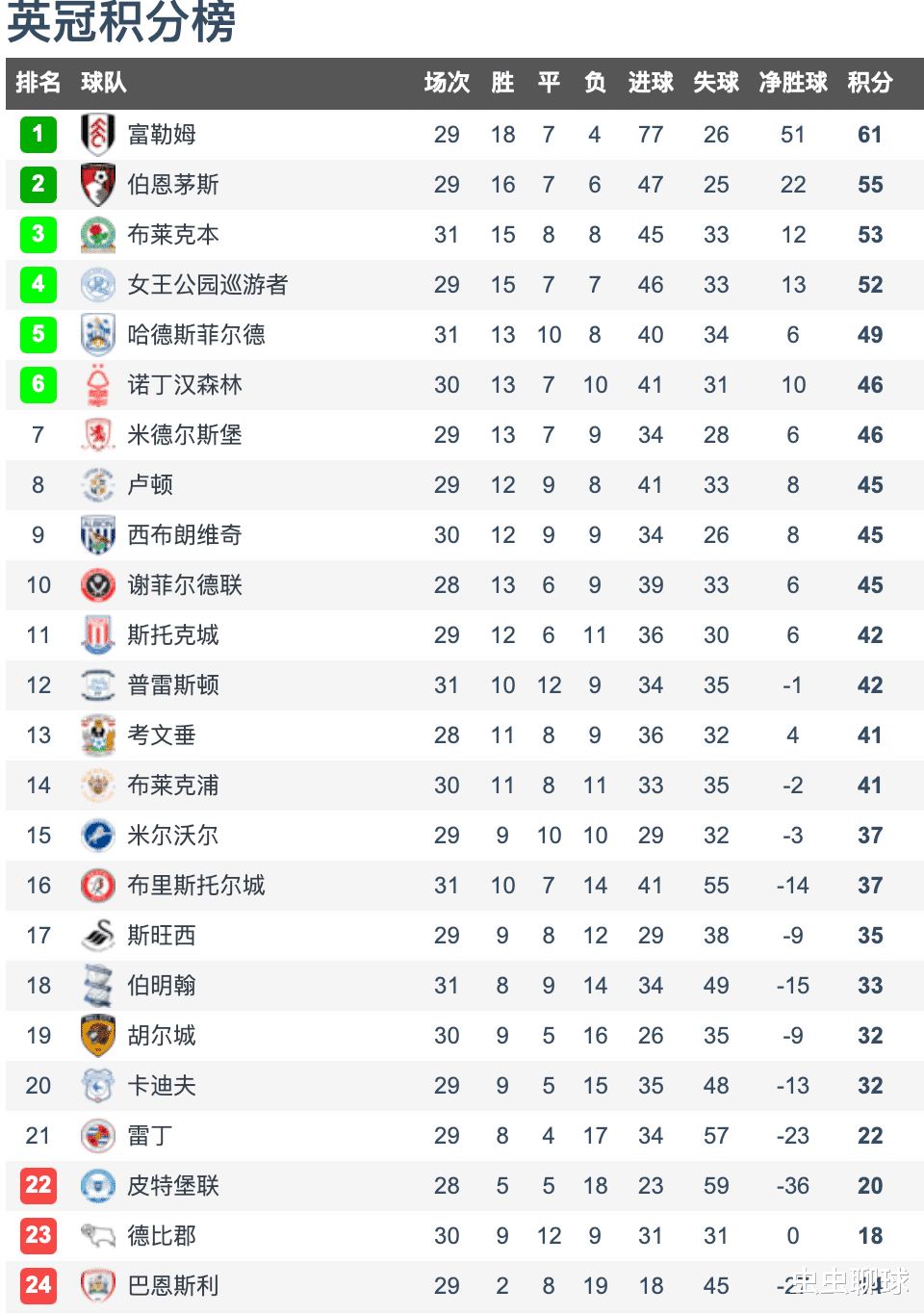Click the 富勒姆 club crest icon
This screenshot has width=924, height=1315.
click(x=98, y=135)
